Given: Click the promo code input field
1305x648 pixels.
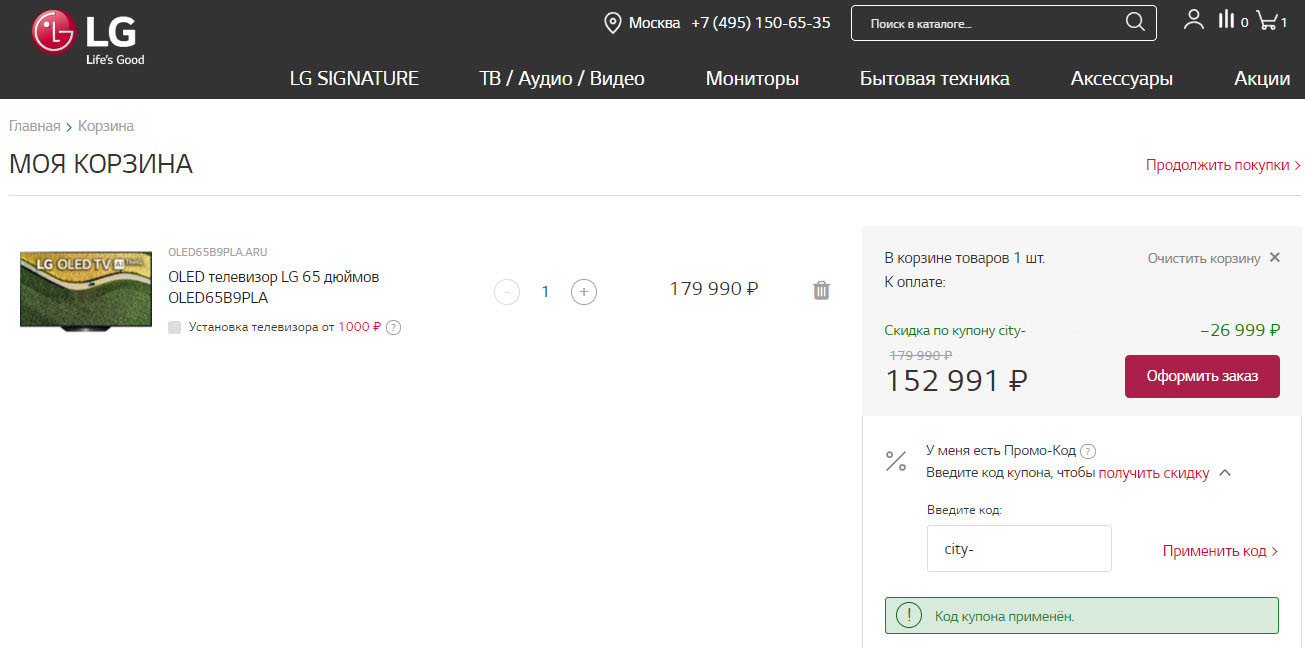Looking at the screenshot, I should pyautogui.click(x=1018, y=549).
